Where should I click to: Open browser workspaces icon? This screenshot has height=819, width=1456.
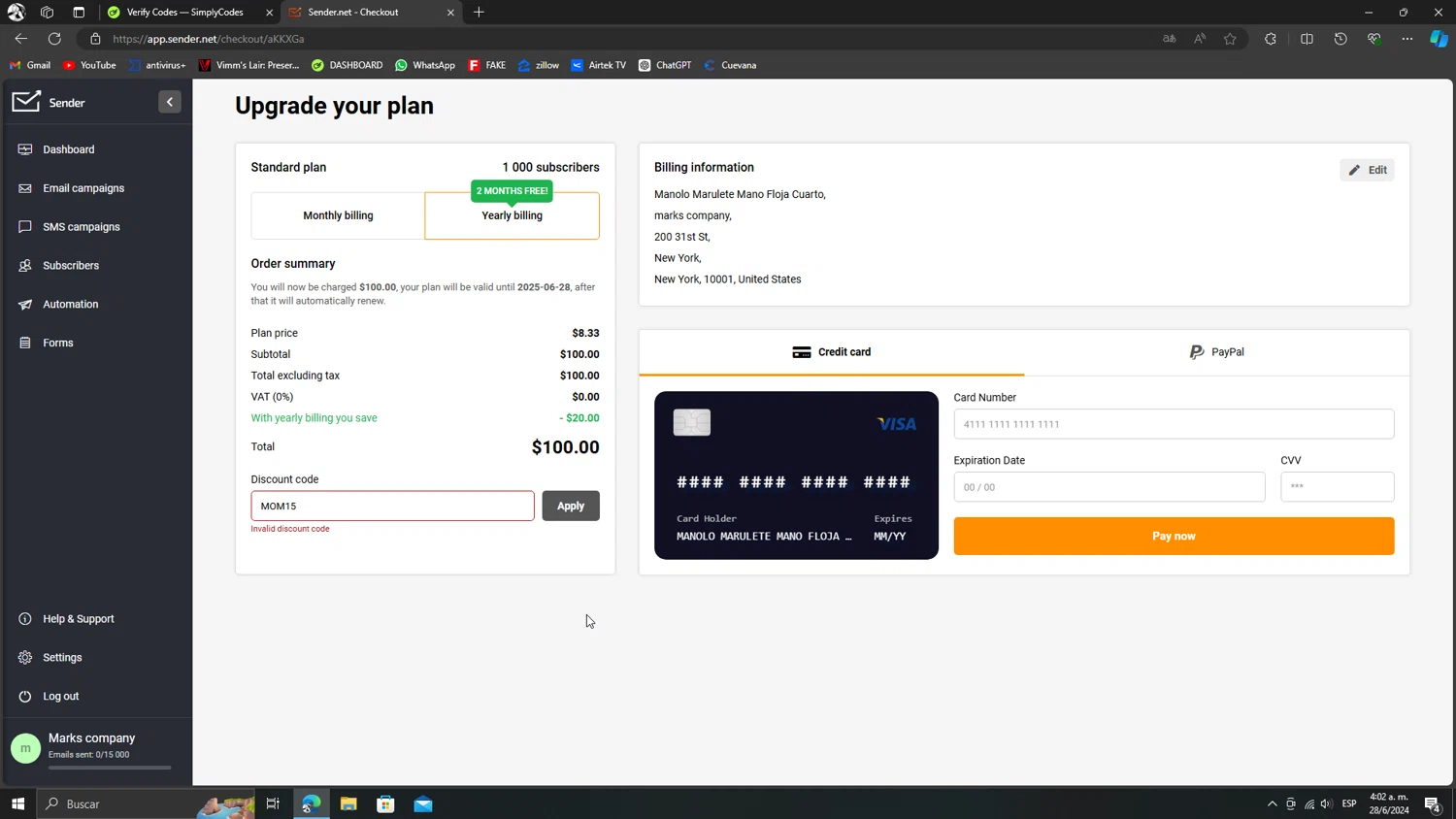point(47,13)
